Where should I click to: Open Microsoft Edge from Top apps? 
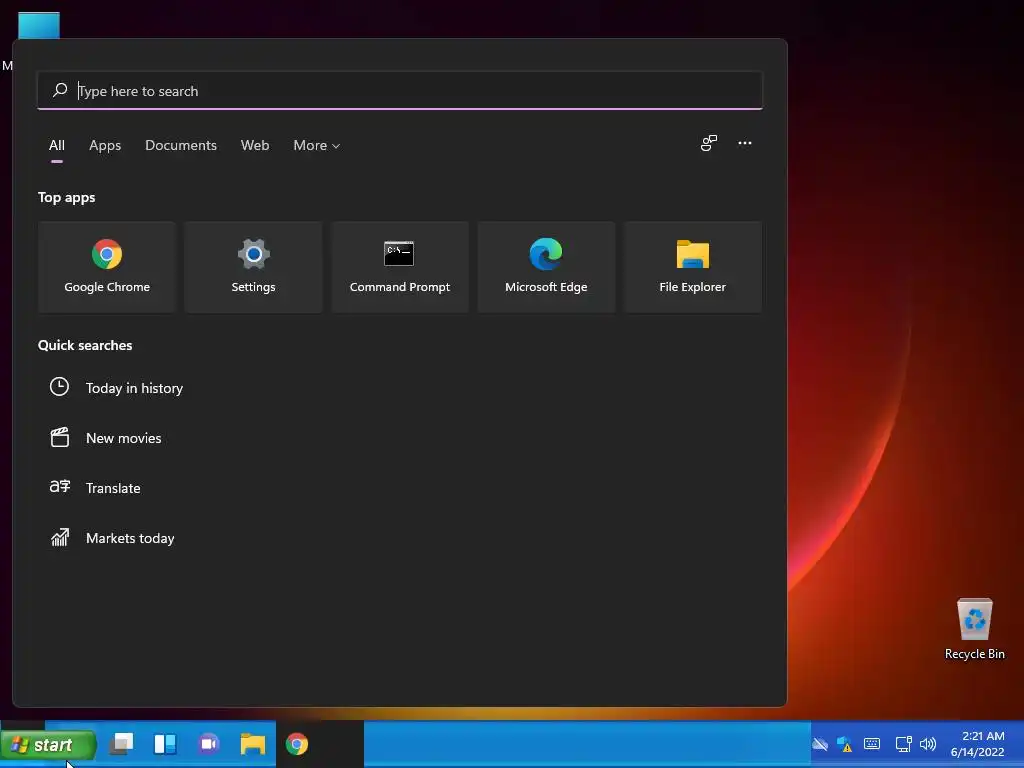[546, 266]
